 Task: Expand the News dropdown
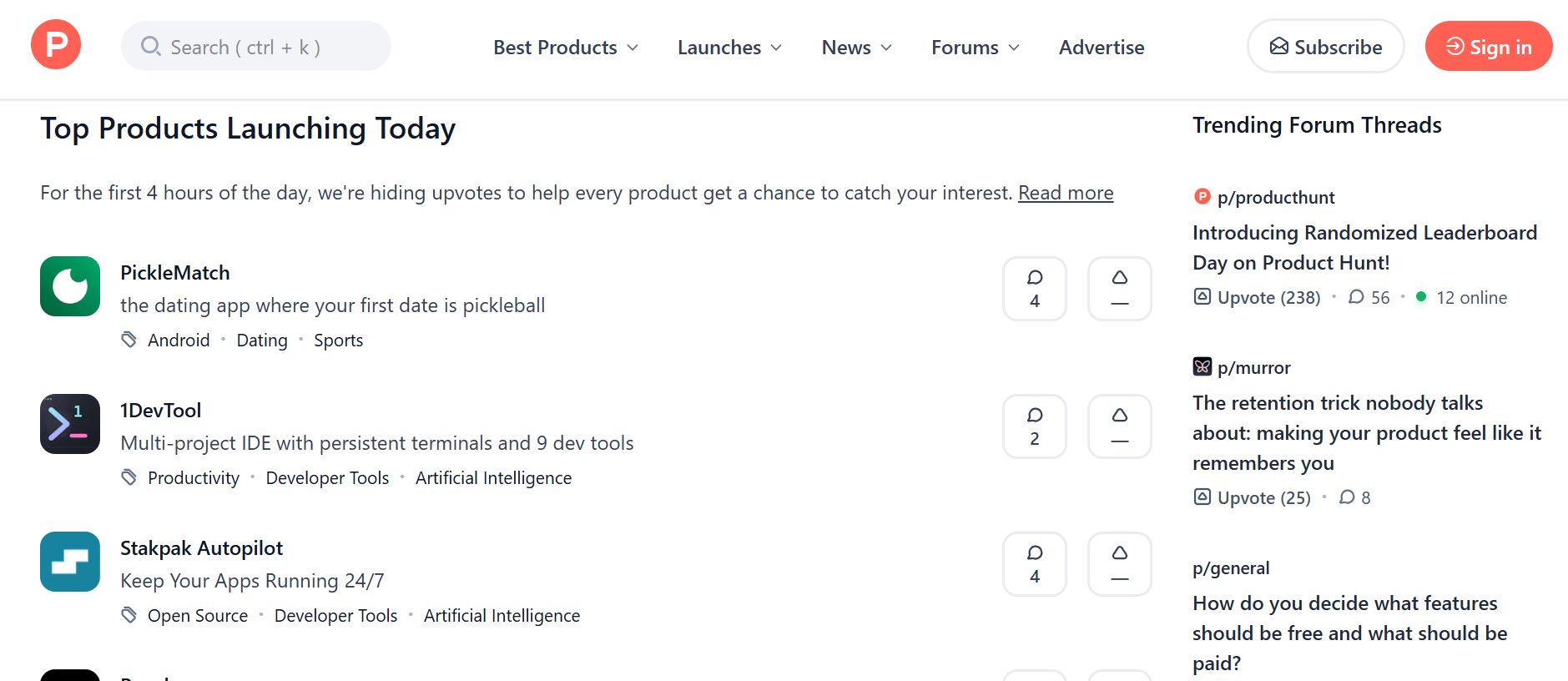pos(856,48)
